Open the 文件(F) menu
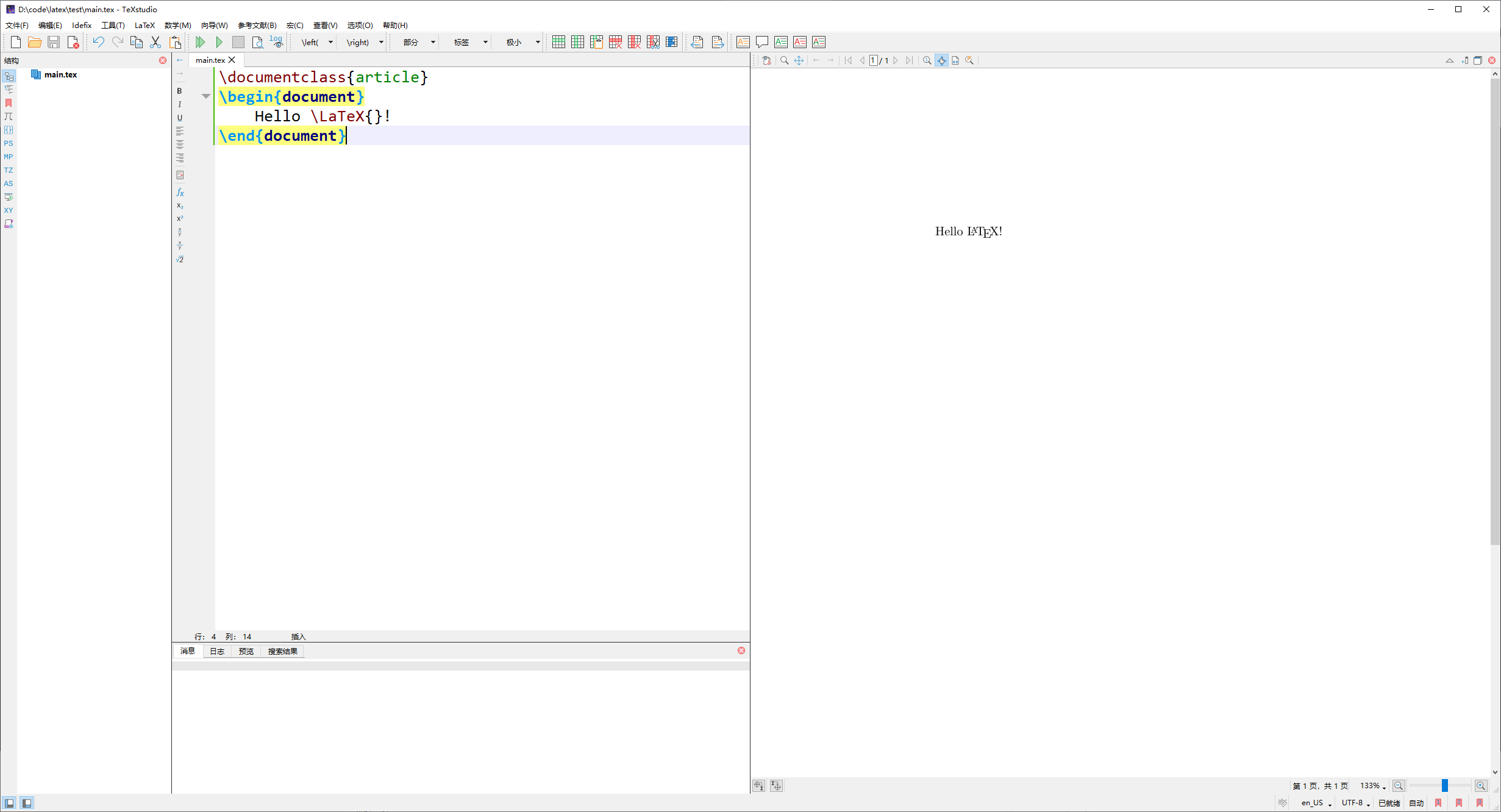 pyautogui.click(x=17, y=25)
